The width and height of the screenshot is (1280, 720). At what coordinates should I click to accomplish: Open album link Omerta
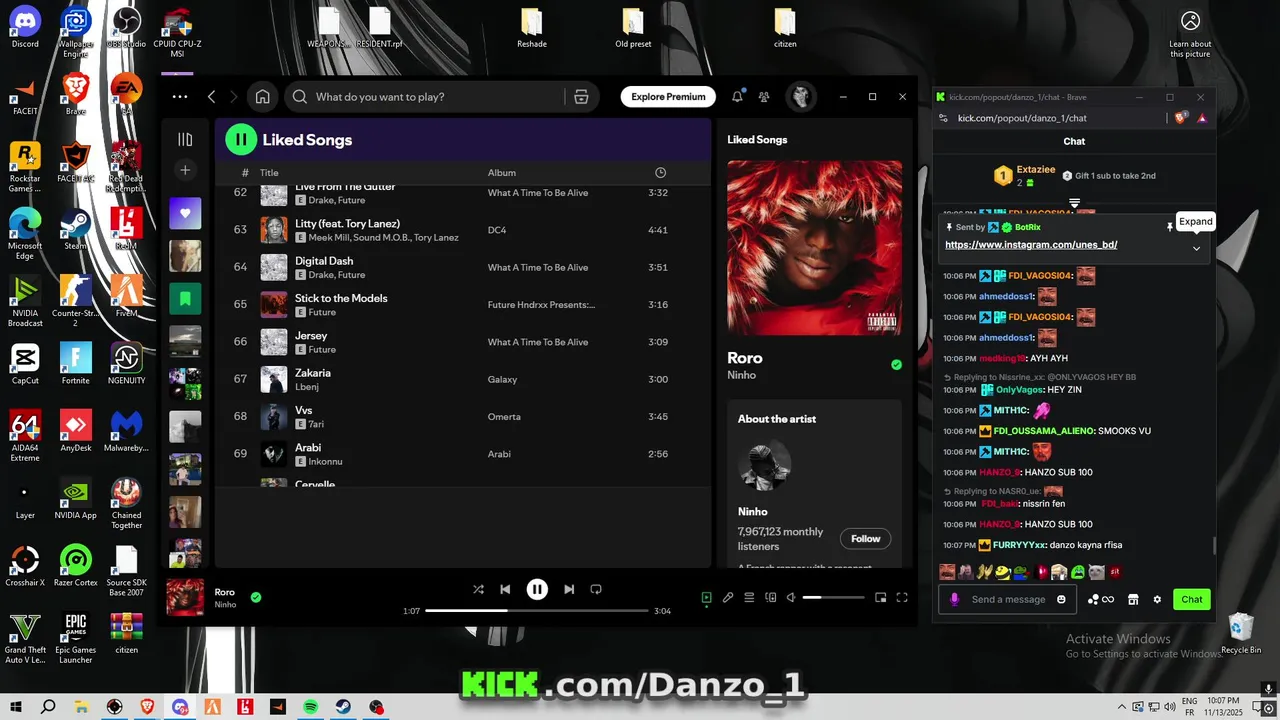[x=504, y=417]
